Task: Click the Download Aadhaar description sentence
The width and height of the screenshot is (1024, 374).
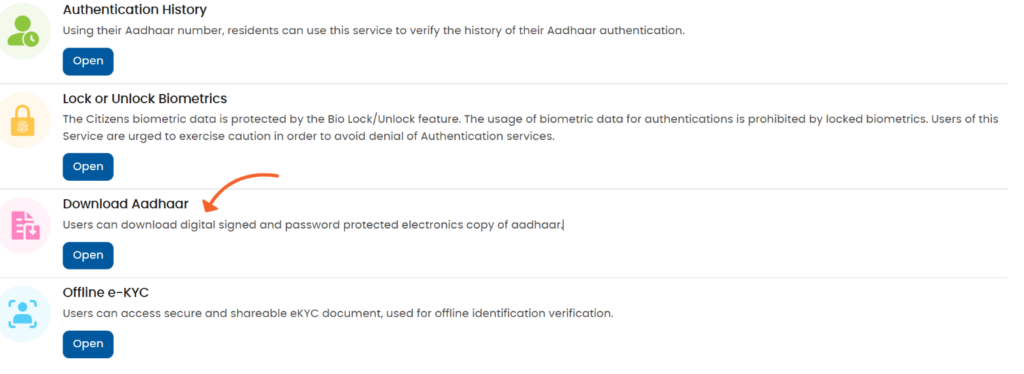Action: [x=313, y=225]
